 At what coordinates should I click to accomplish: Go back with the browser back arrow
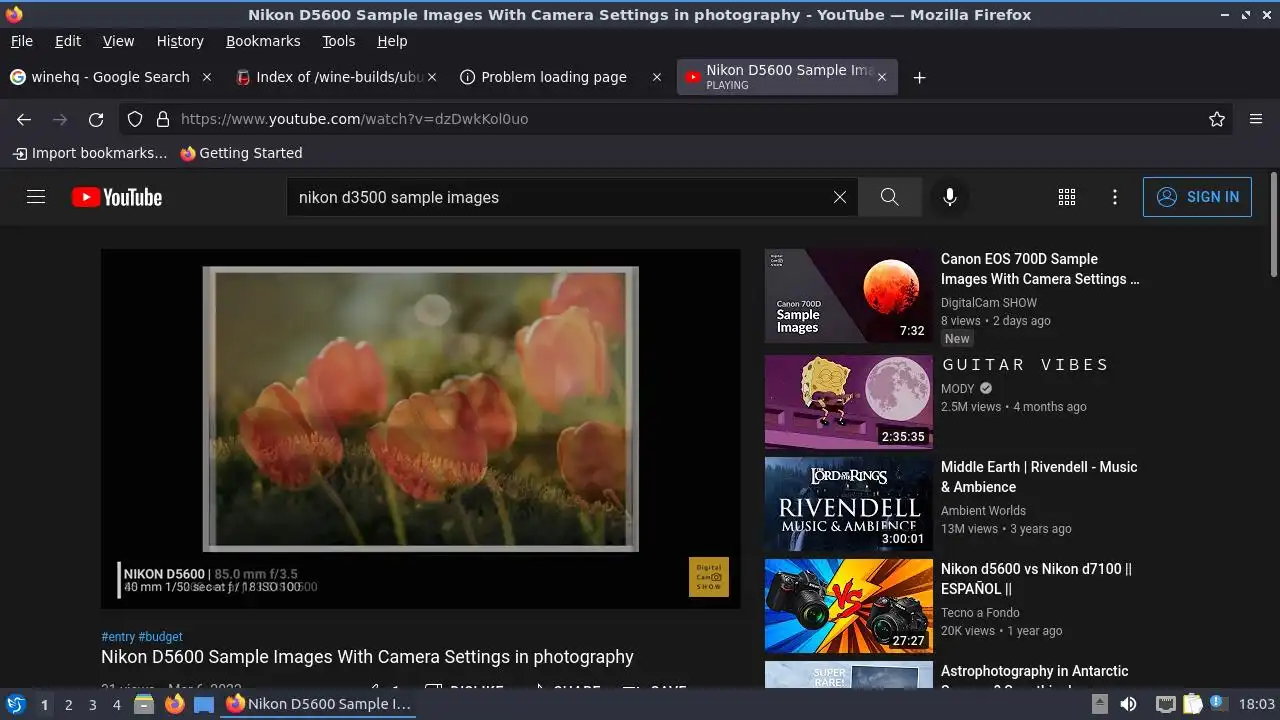tap(24, 119)
